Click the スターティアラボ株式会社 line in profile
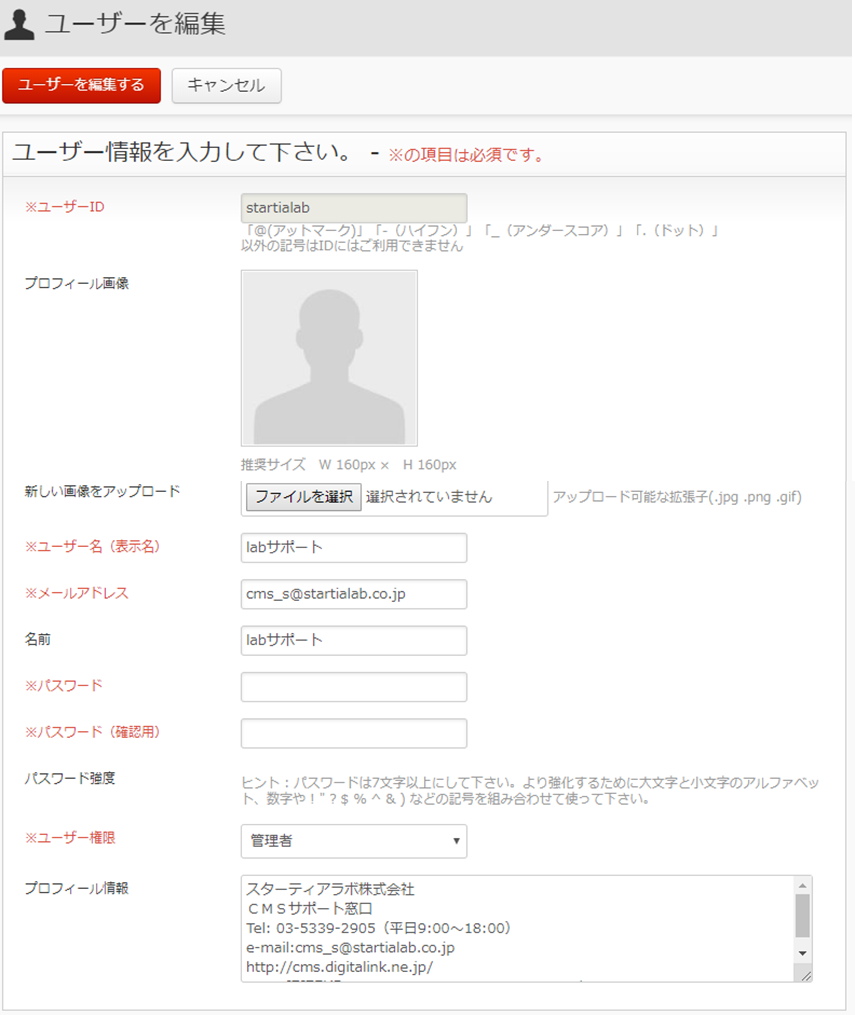This screenshot has height=1015, width=855. tap(330, 889)
